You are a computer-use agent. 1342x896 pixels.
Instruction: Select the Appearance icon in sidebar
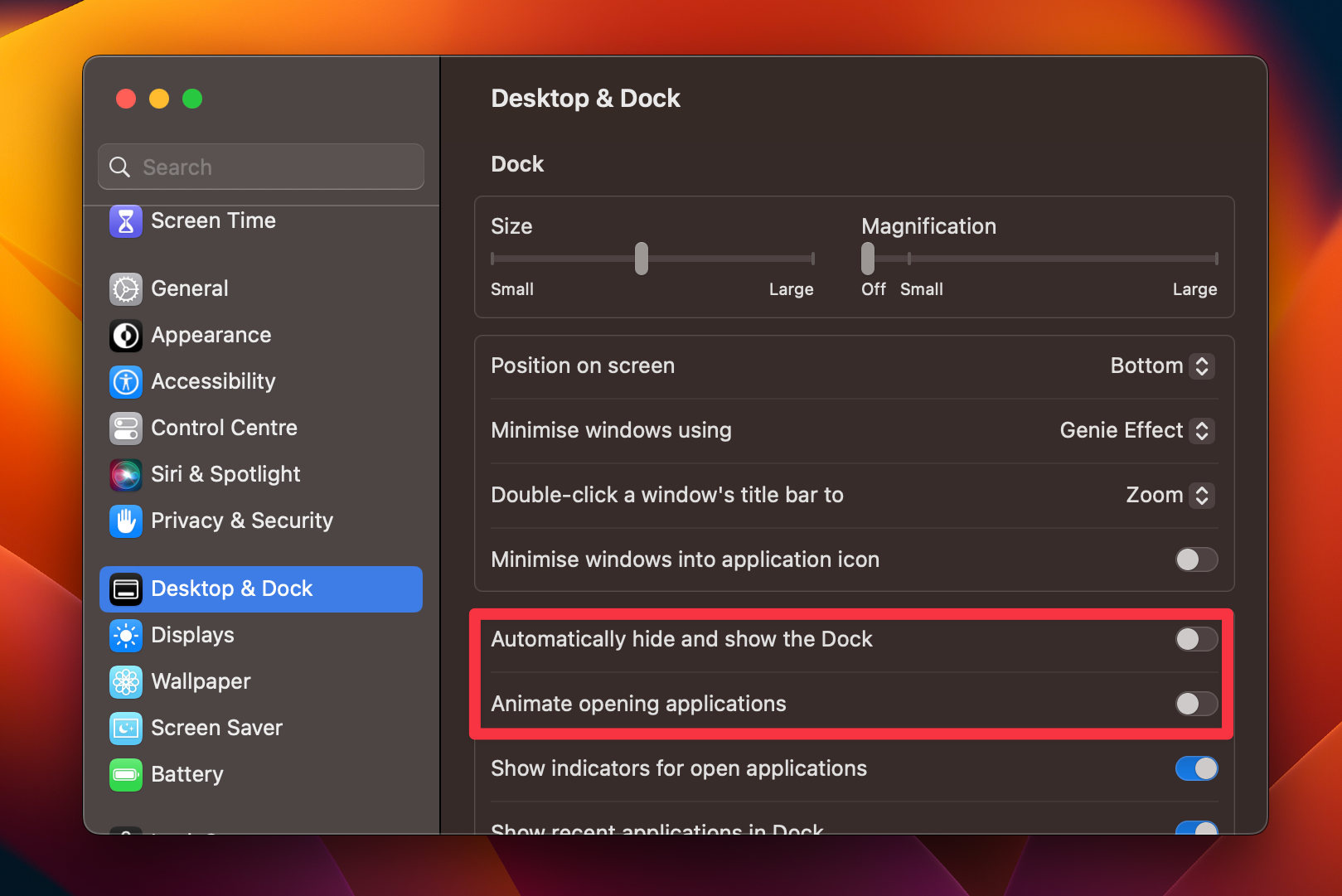pos(126,335)
